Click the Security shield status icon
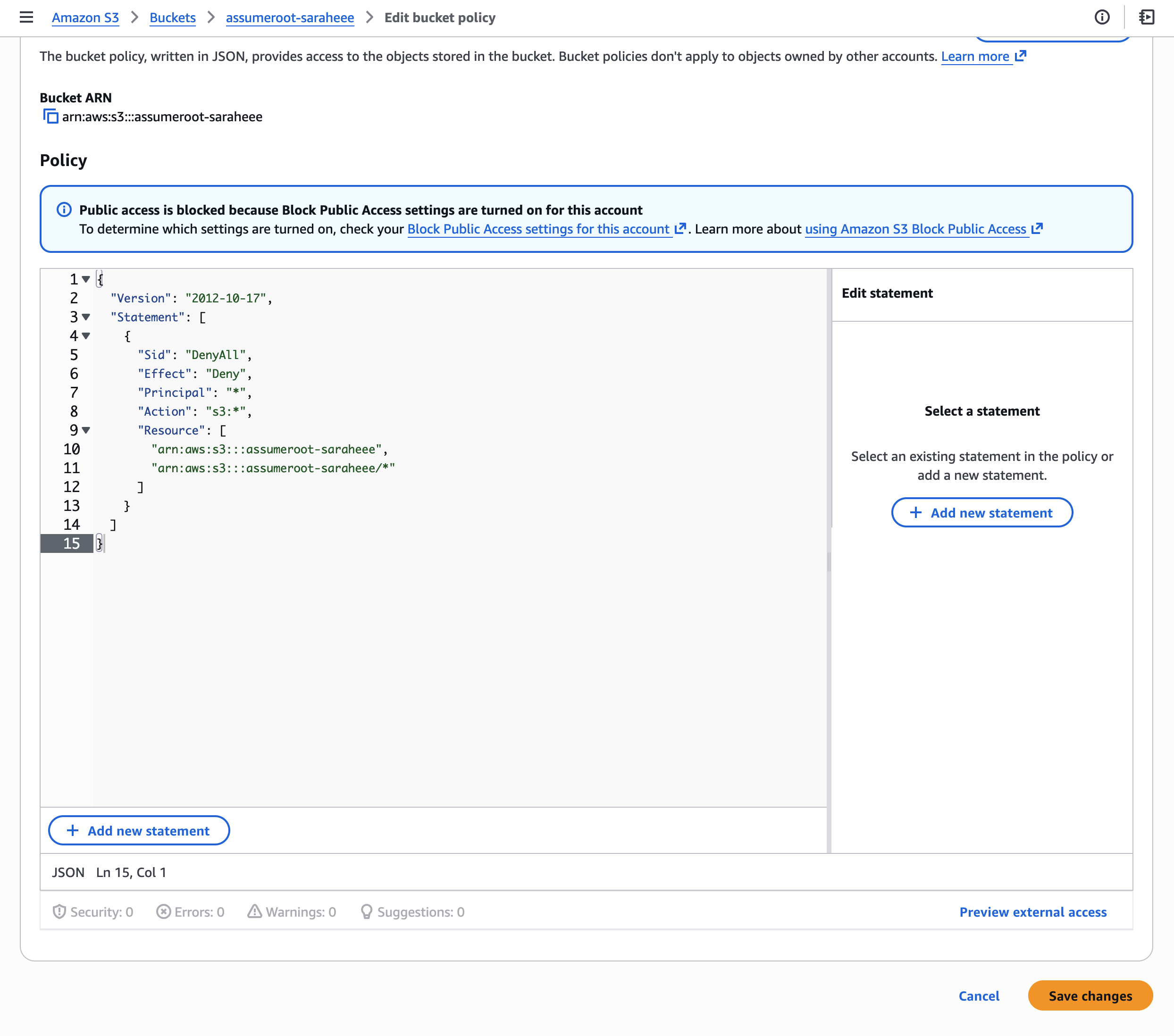The width and height of the screenshot is (1174, 1036). click(x=59, y=911)
